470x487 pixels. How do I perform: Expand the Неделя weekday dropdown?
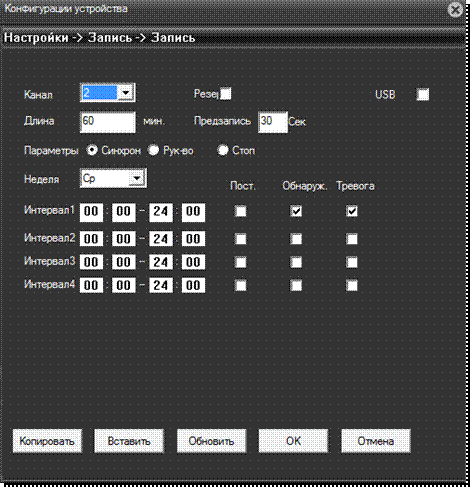137,178
